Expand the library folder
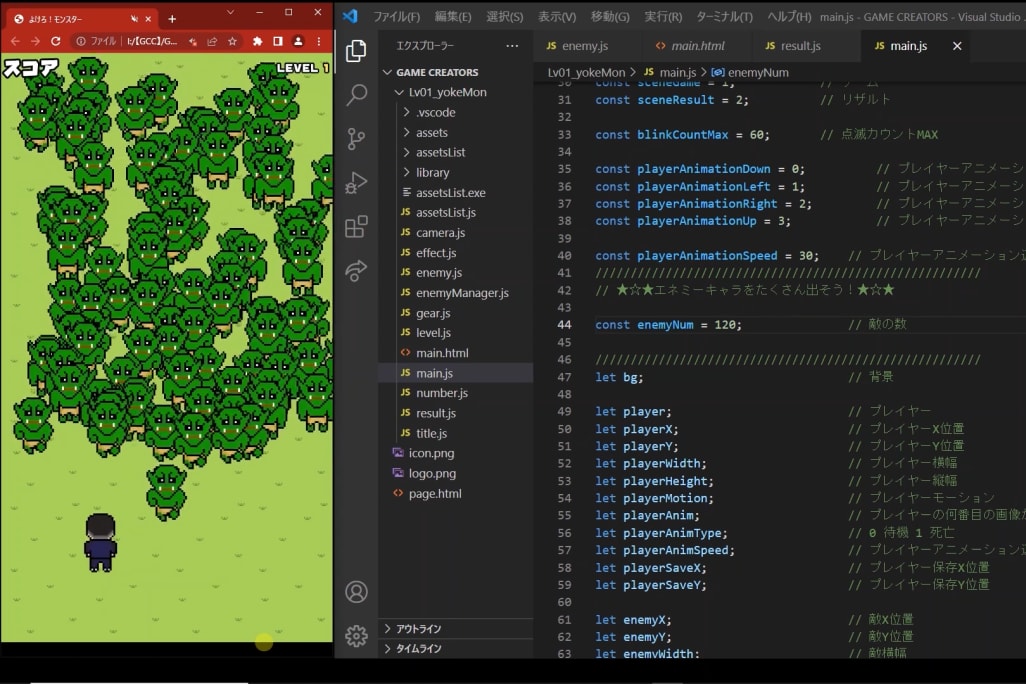Image resolution: width=1026 pixels, height=684 pixels. tap(432, 172)
